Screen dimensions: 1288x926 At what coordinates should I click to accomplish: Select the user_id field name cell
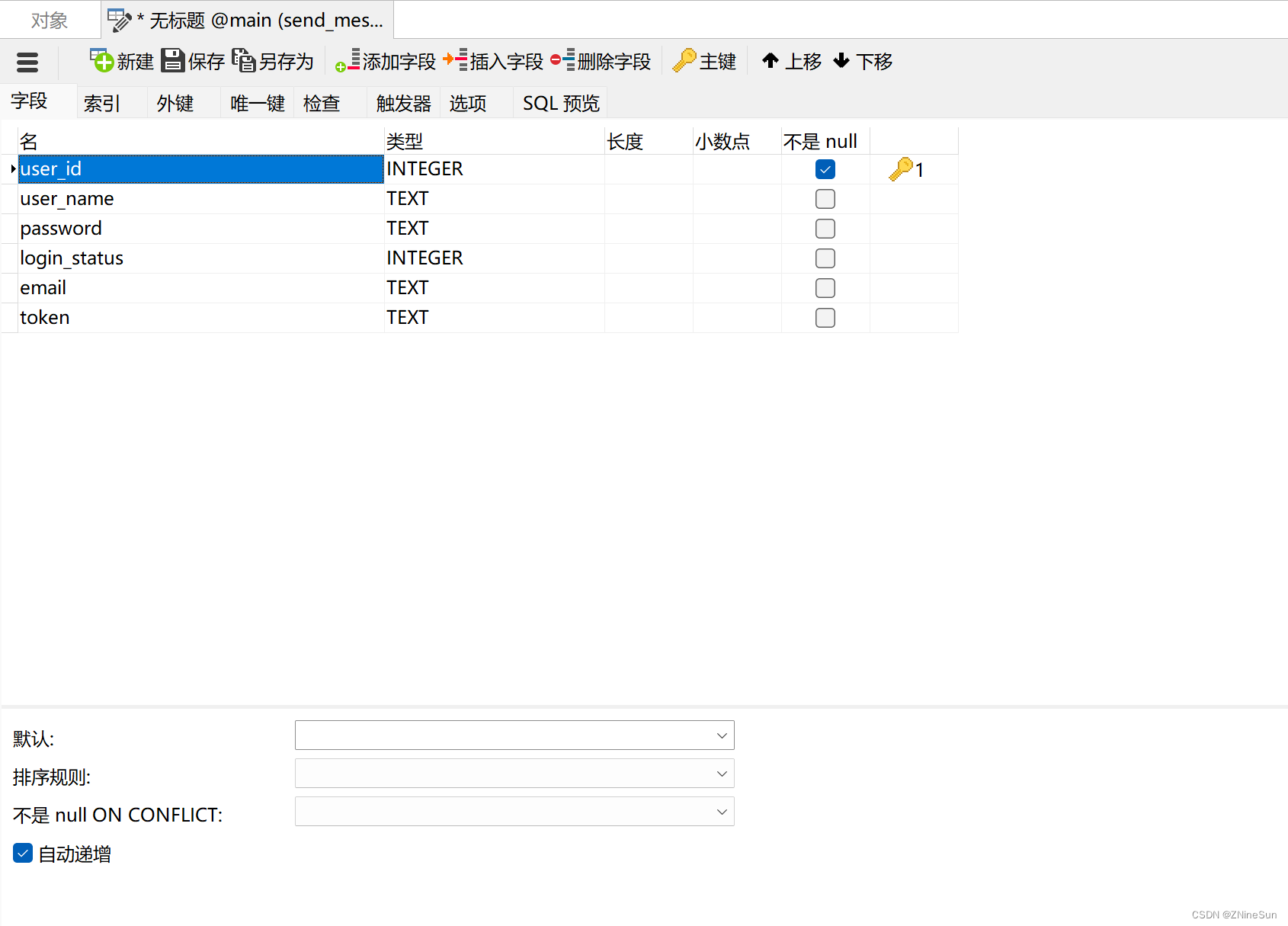point(201,169)
